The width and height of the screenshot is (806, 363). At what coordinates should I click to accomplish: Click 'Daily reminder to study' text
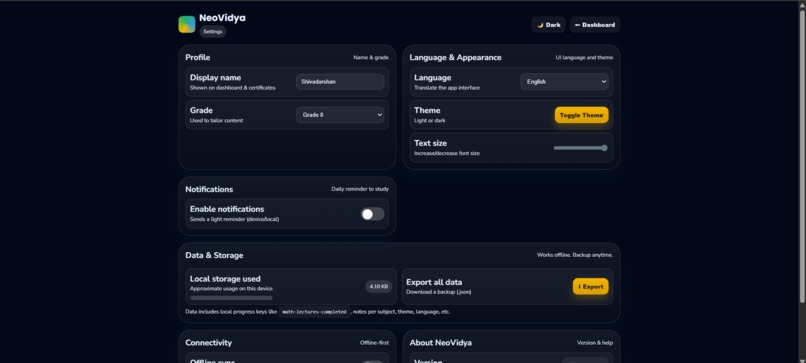click(360, 189)
